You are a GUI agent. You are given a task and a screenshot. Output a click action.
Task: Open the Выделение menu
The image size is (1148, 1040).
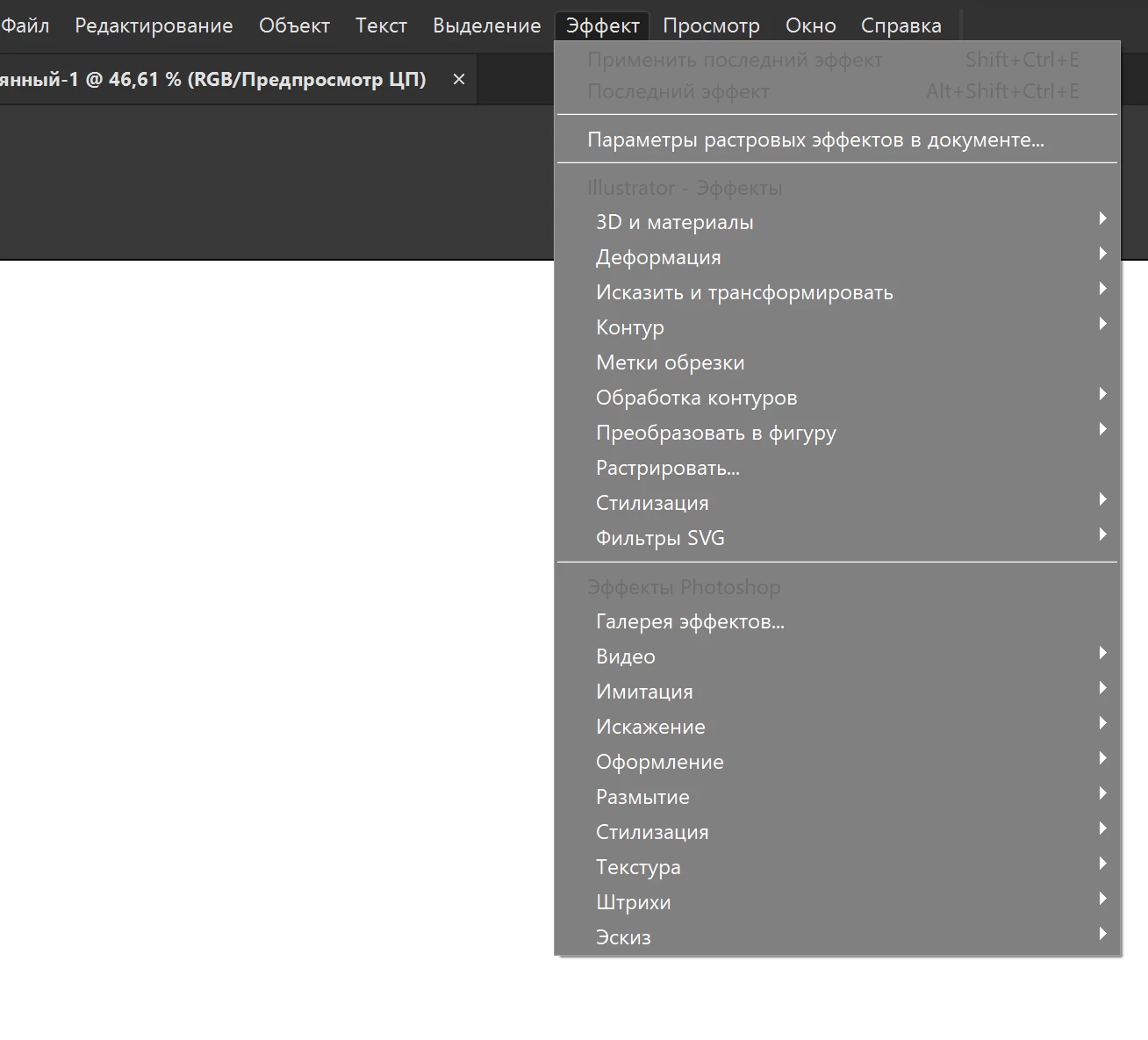pyautogui.click(x=486, y=25)
